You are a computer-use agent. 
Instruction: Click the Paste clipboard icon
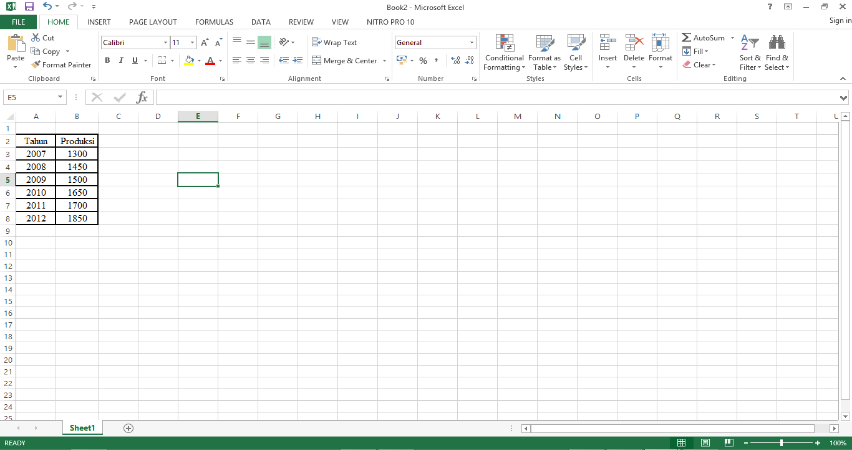pos(15,43)
